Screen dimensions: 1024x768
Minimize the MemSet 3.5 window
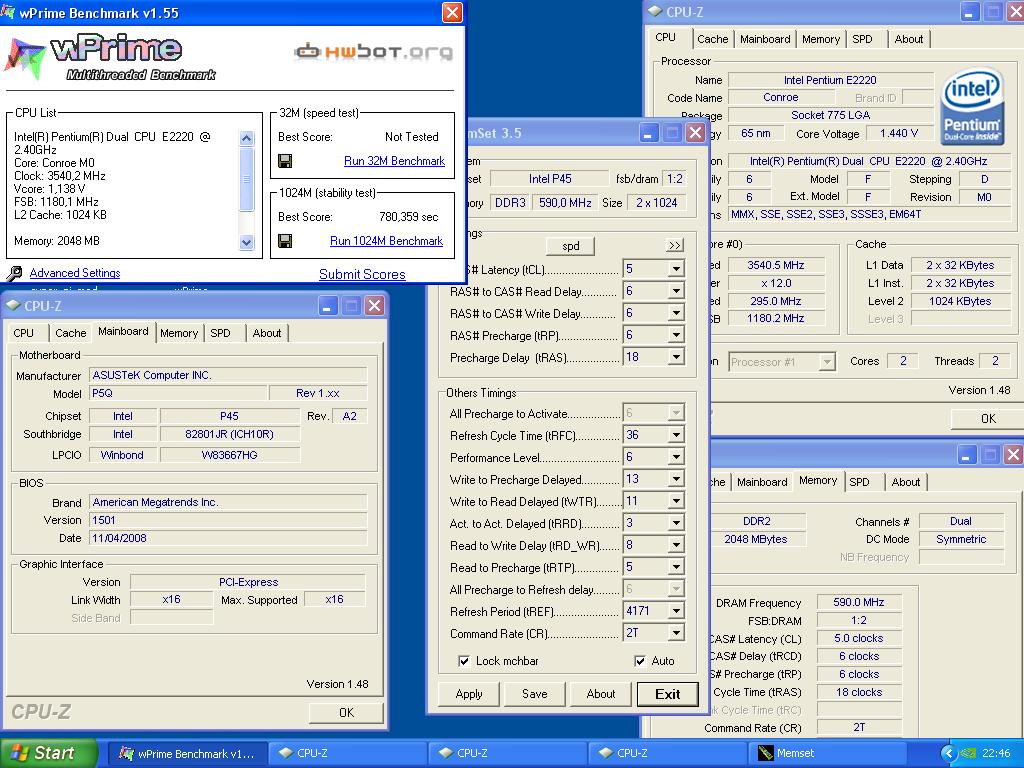pos(648,133)
